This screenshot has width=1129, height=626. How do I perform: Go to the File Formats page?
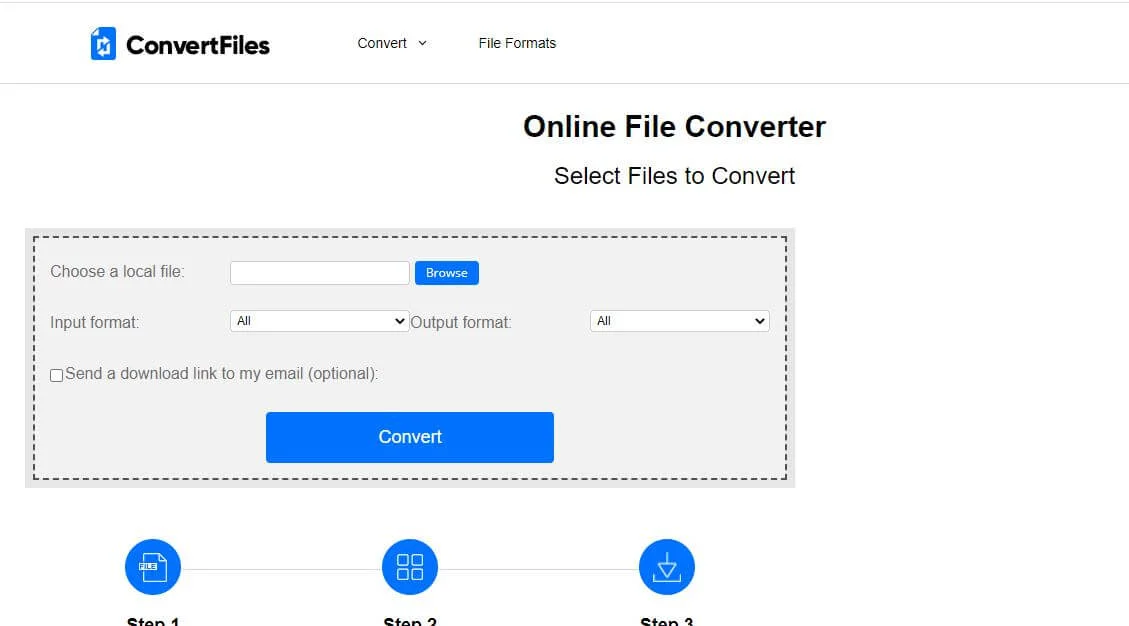pos(517,43)
